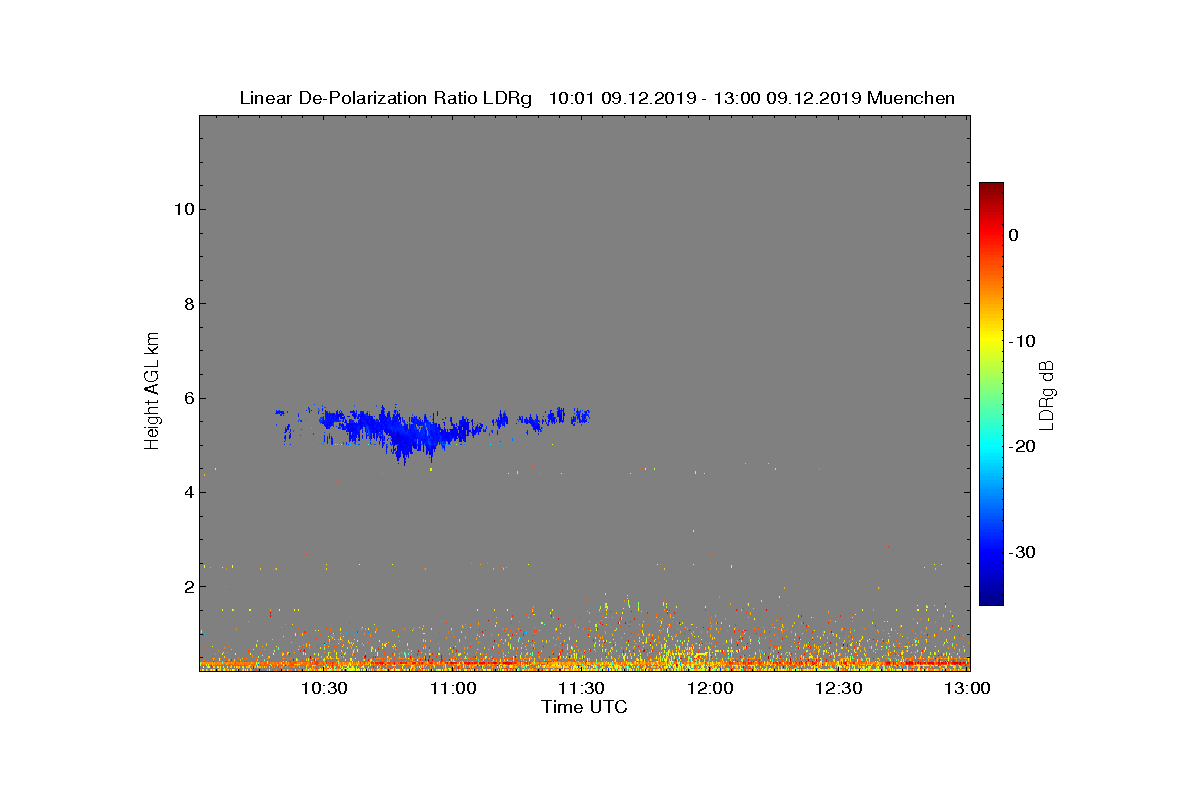This screenshot has height=800, width=1200.
Task: Click the 12:00 time tick label
Action: click(711, 688)
